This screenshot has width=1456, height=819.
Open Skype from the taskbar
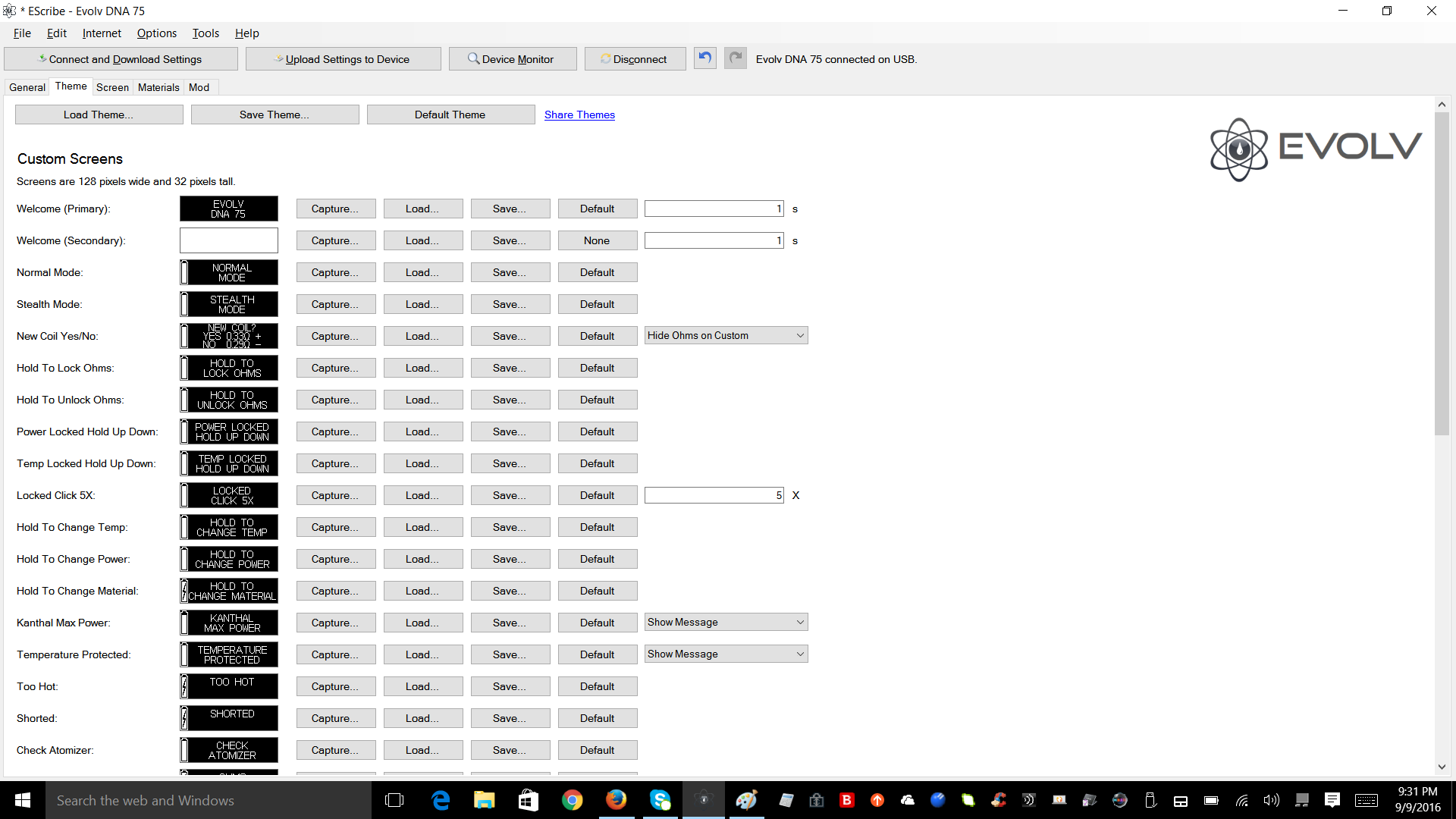coord(661,800)
